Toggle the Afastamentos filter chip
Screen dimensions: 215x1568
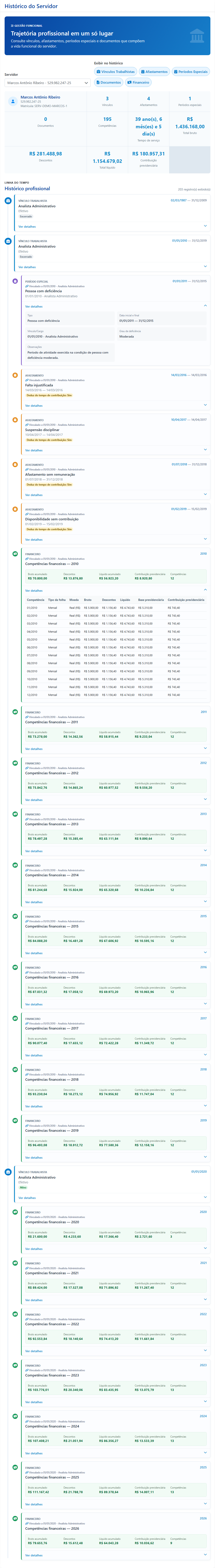coord(154,72)
